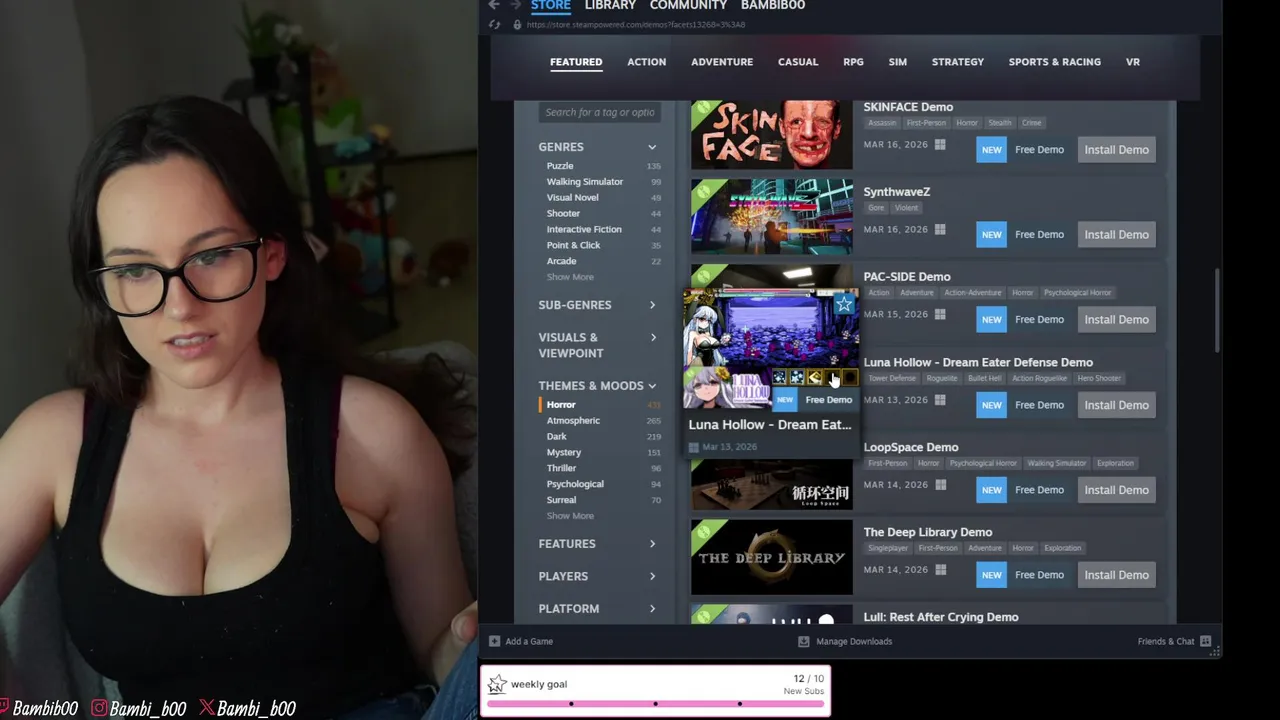Image resolution: width=1280 pixels, height=720 pixels.
Task: Click the store page vertical scrollbar
Action: pyautogui.click(x=1217, y=310)
